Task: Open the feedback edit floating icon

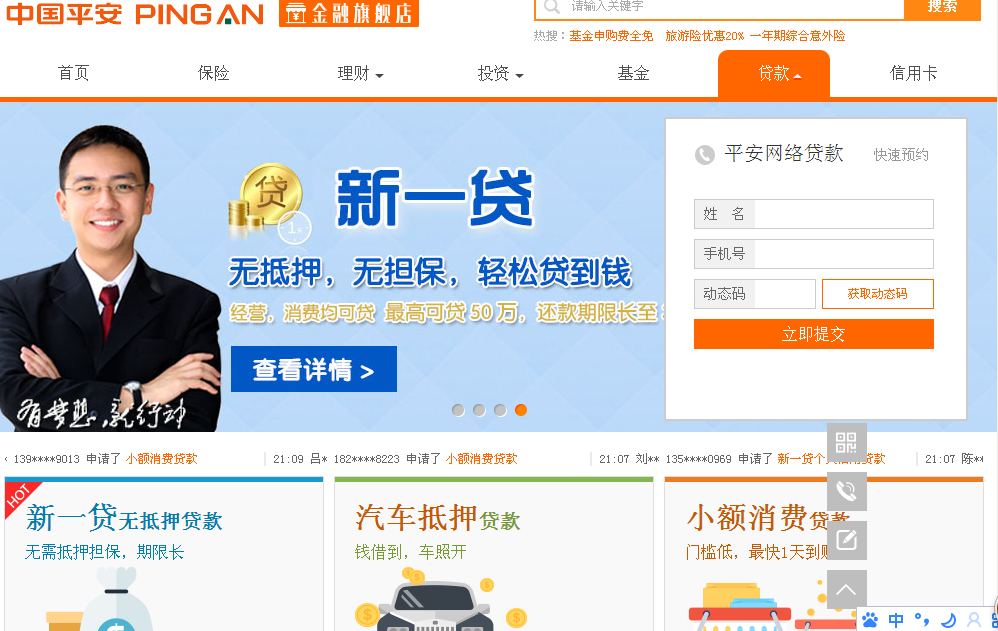Action: (x=847, y=540)
